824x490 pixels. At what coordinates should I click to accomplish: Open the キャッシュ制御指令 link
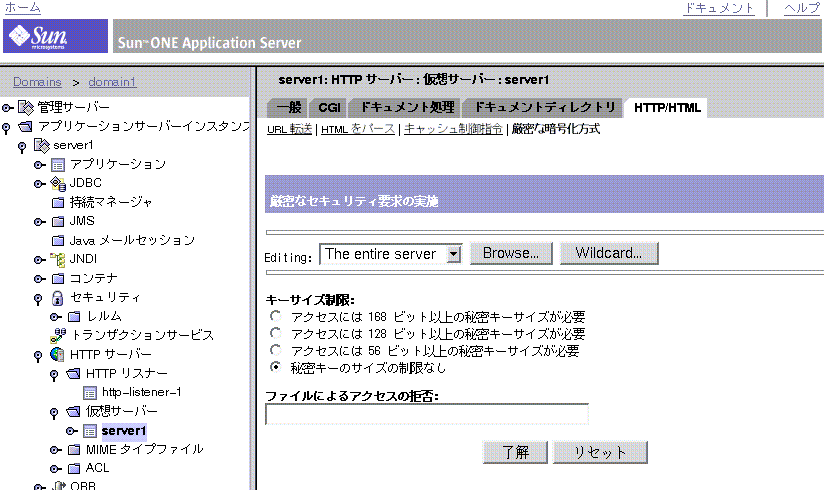tap(453, 129)
